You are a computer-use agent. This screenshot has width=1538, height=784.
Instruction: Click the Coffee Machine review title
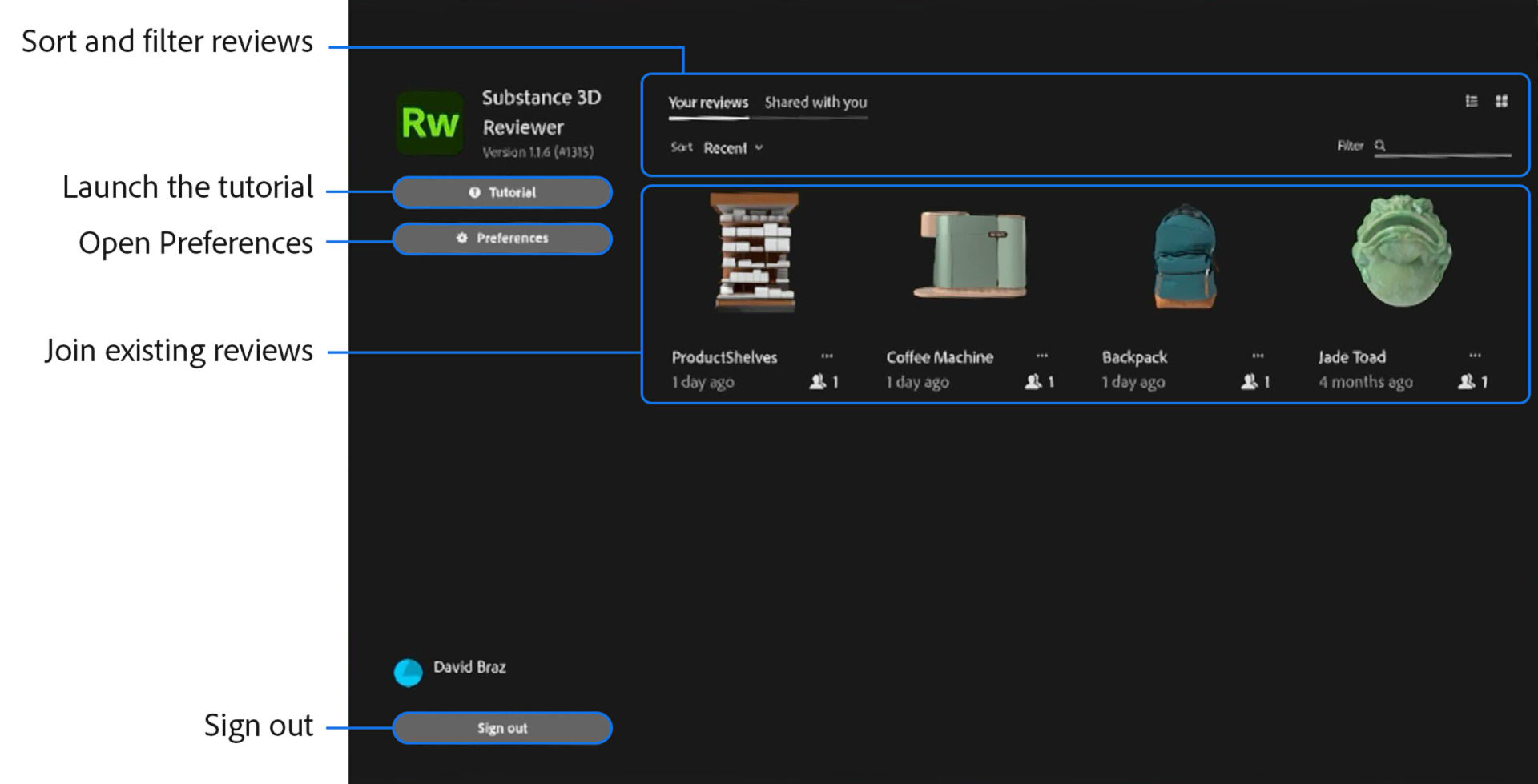[x=940, y=357]
